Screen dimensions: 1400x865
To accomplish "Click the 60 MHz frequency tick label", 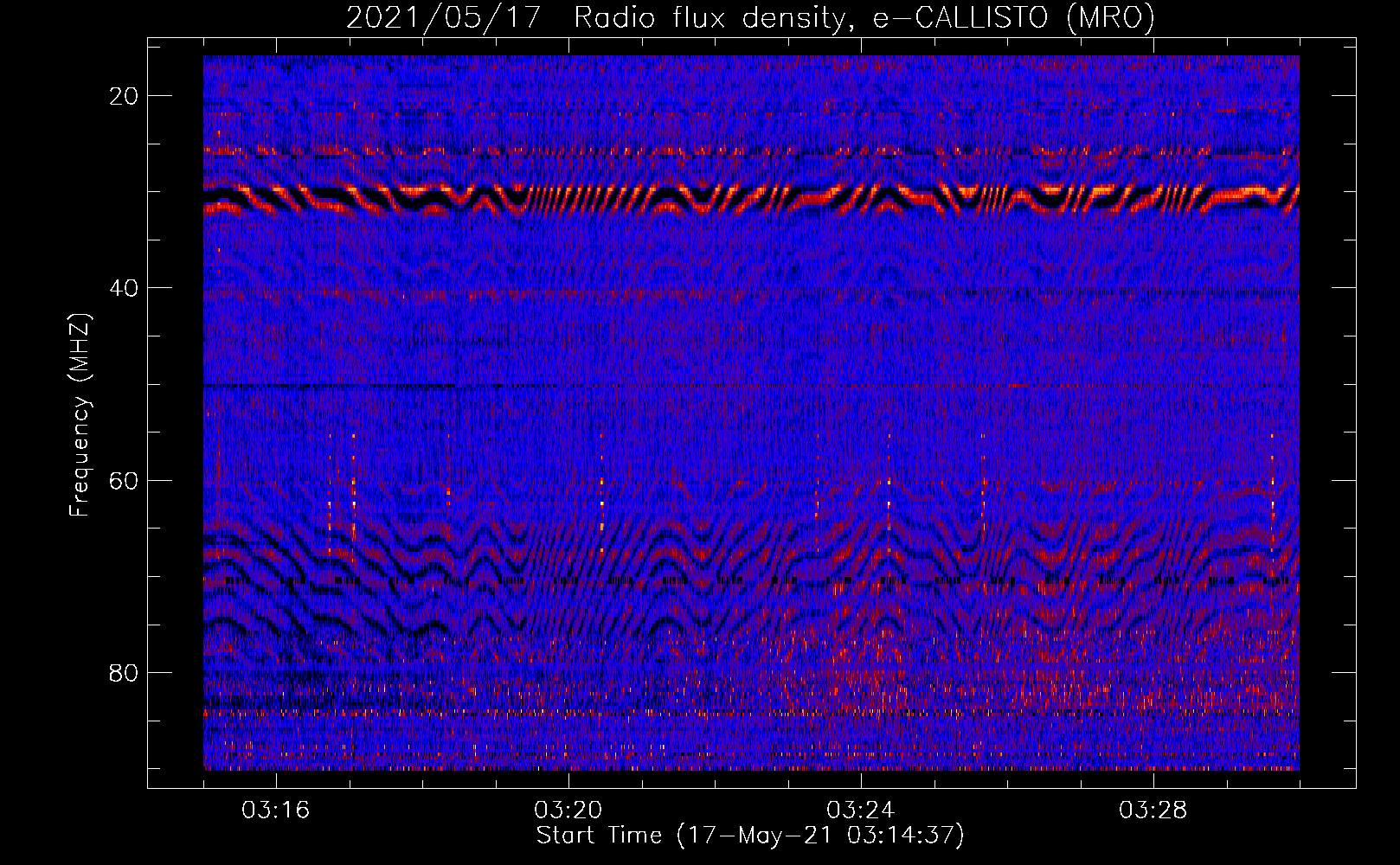I will pyautogui.click(x=124, y=480).
